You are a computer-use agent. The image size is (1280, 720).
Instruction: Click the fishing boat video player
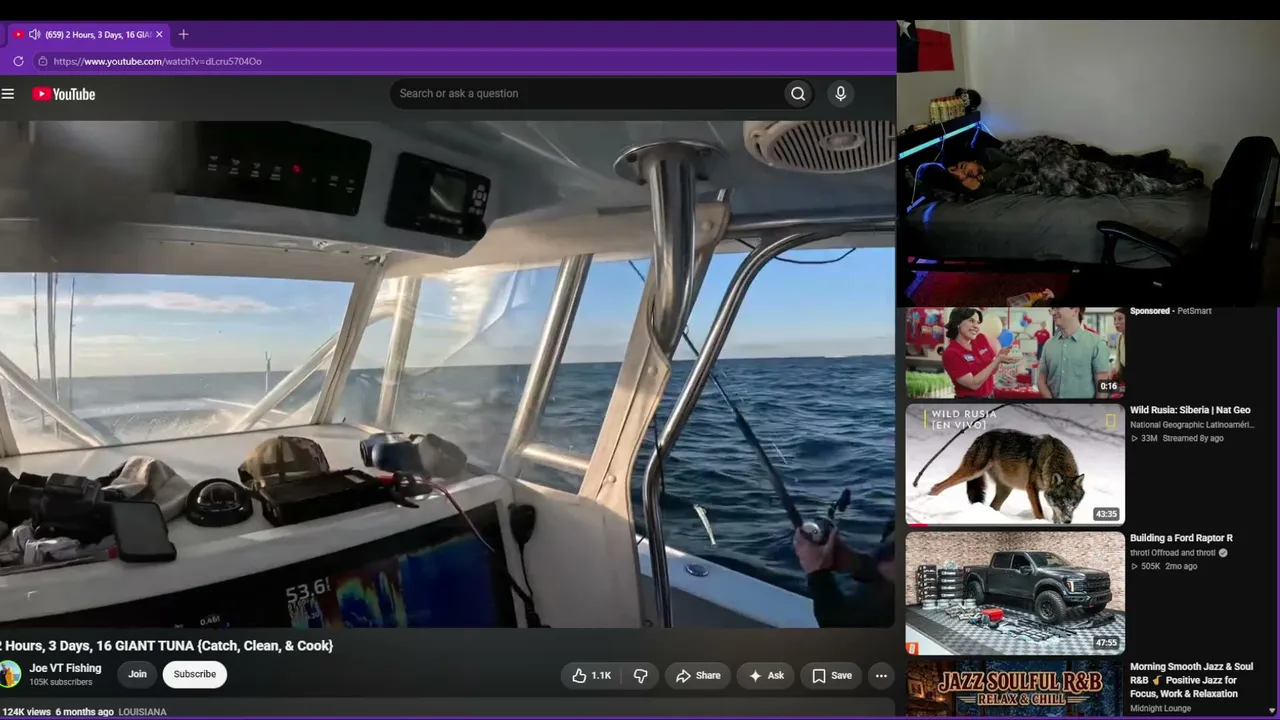coord(447,374)
